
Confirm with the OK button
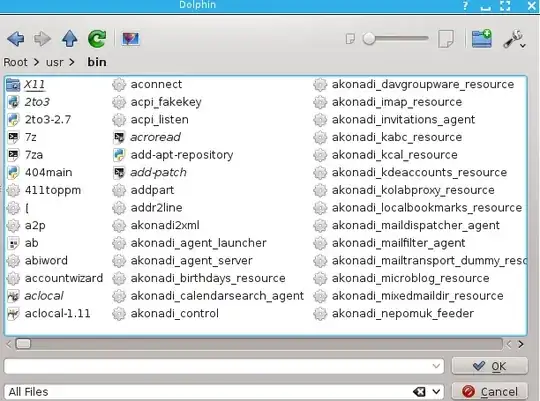[x=489, y=366]
